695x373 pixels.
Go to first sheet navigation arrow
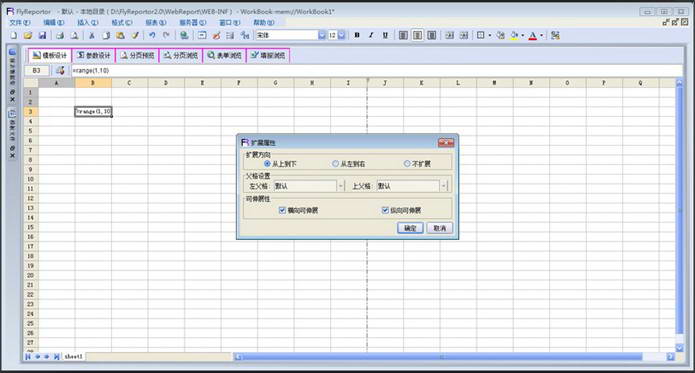click(28, 357)
